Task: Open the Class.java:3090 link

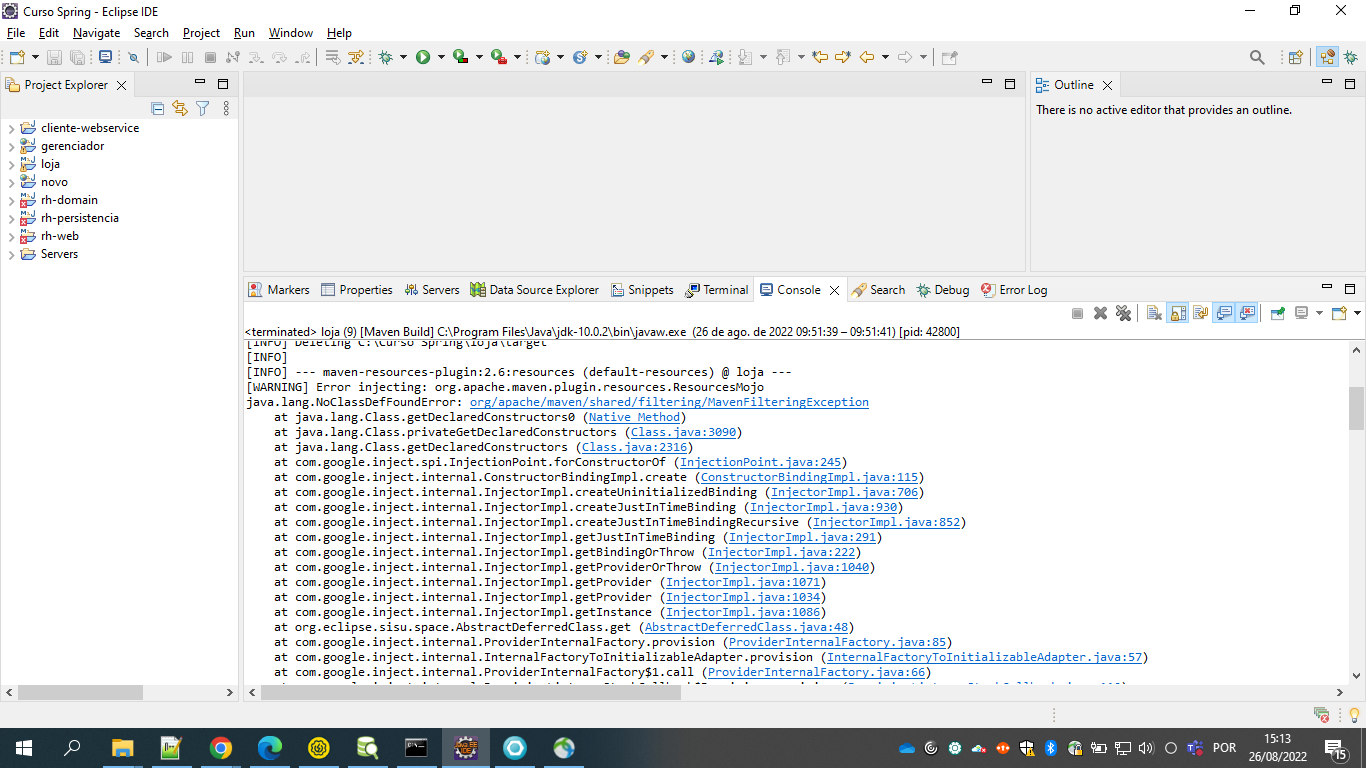Action: [x=683, y=432]
